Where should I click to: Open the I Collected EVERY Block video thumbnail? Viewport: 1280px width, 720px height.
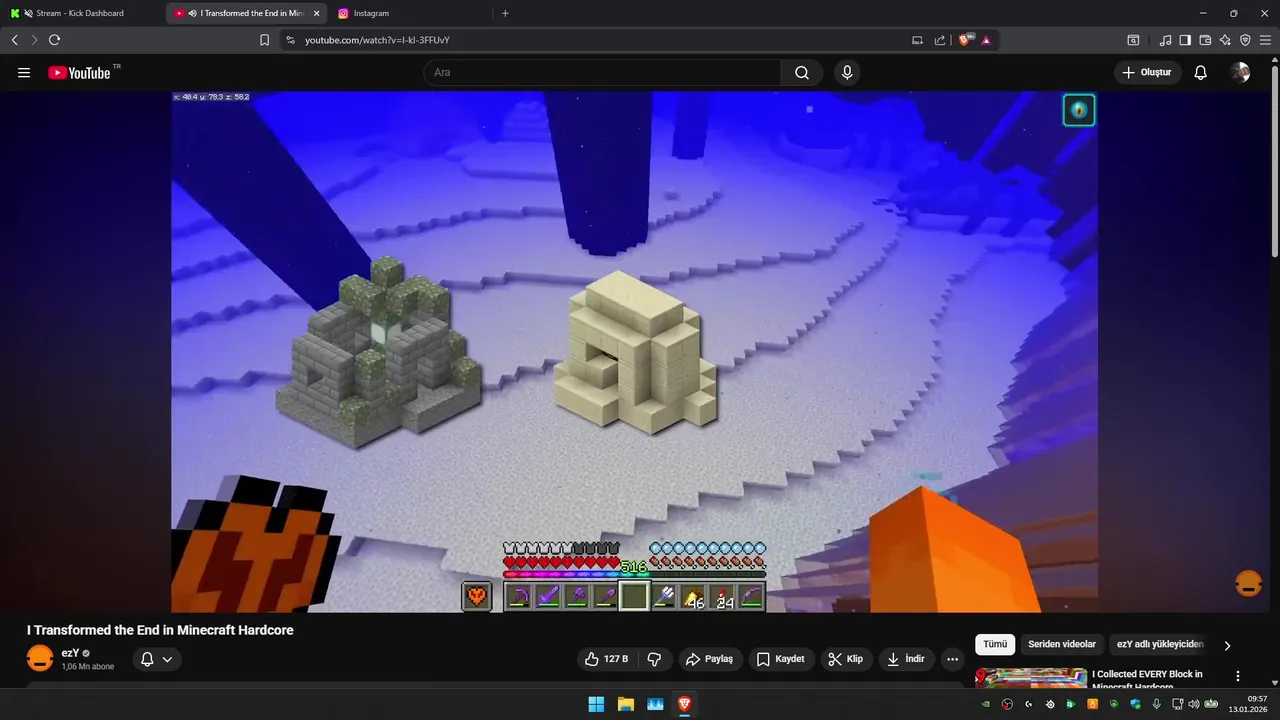click(1031, 678)
